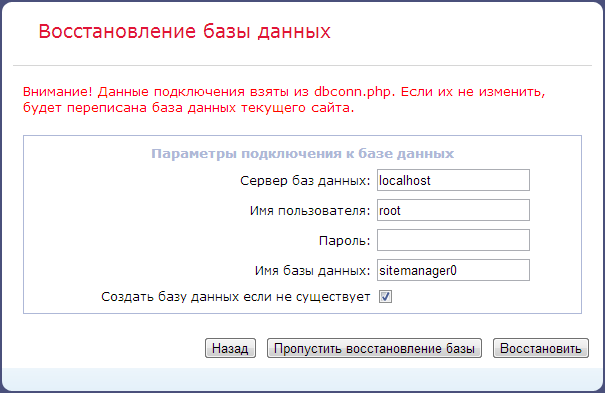The height and width of the screenshot is (393, 605).
Task: Select the 'Имя базы данных' field with sitemanager0
Action: pyautogui.click(x=453, y=270)
